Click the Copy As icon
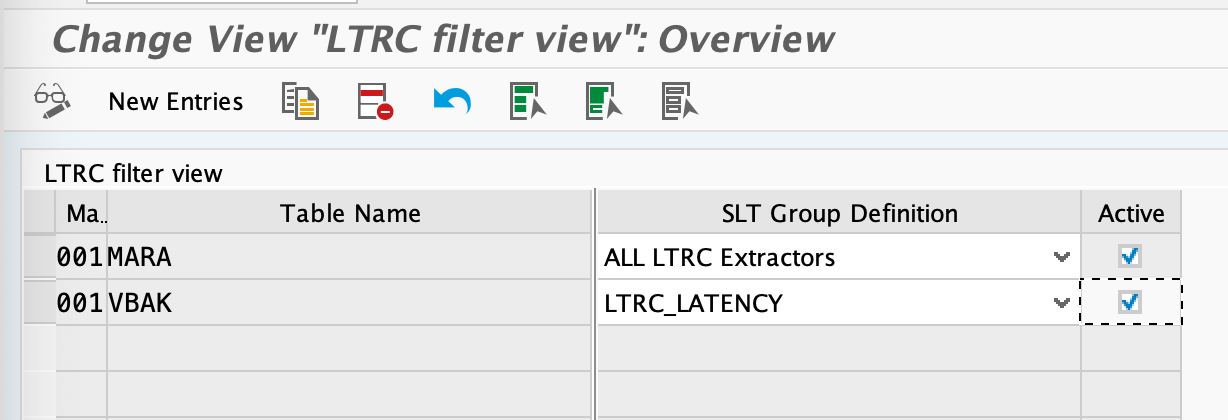This screenshot has height=420, width=1228. 299,101
